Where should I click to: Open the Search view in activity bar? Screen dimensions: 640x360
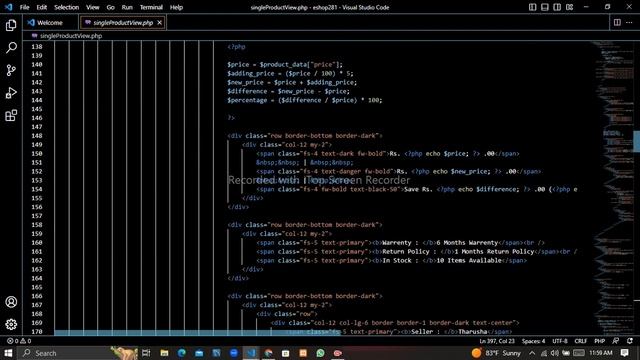11,48
